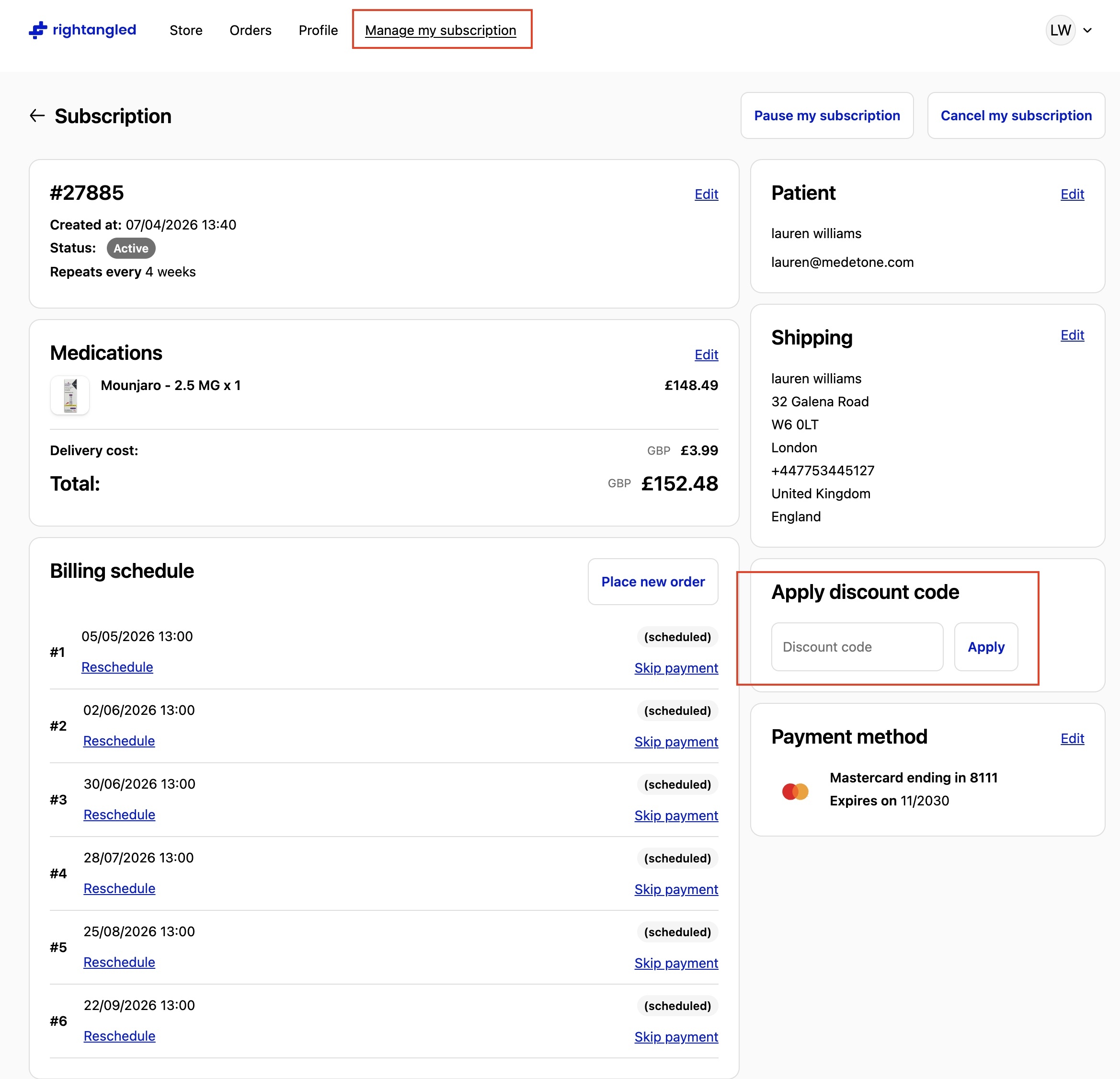The image size is (1120, 1079).
Task: Click Cancel my subscription button
Action: point(1016,115)
